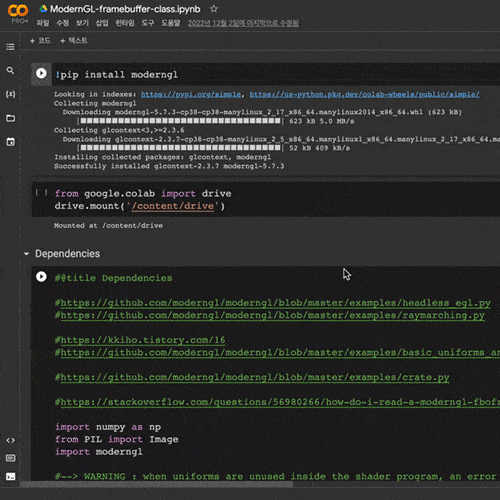Open the basic_uniforms GitHub example link

pyautogui.click(x=280, y=353)
